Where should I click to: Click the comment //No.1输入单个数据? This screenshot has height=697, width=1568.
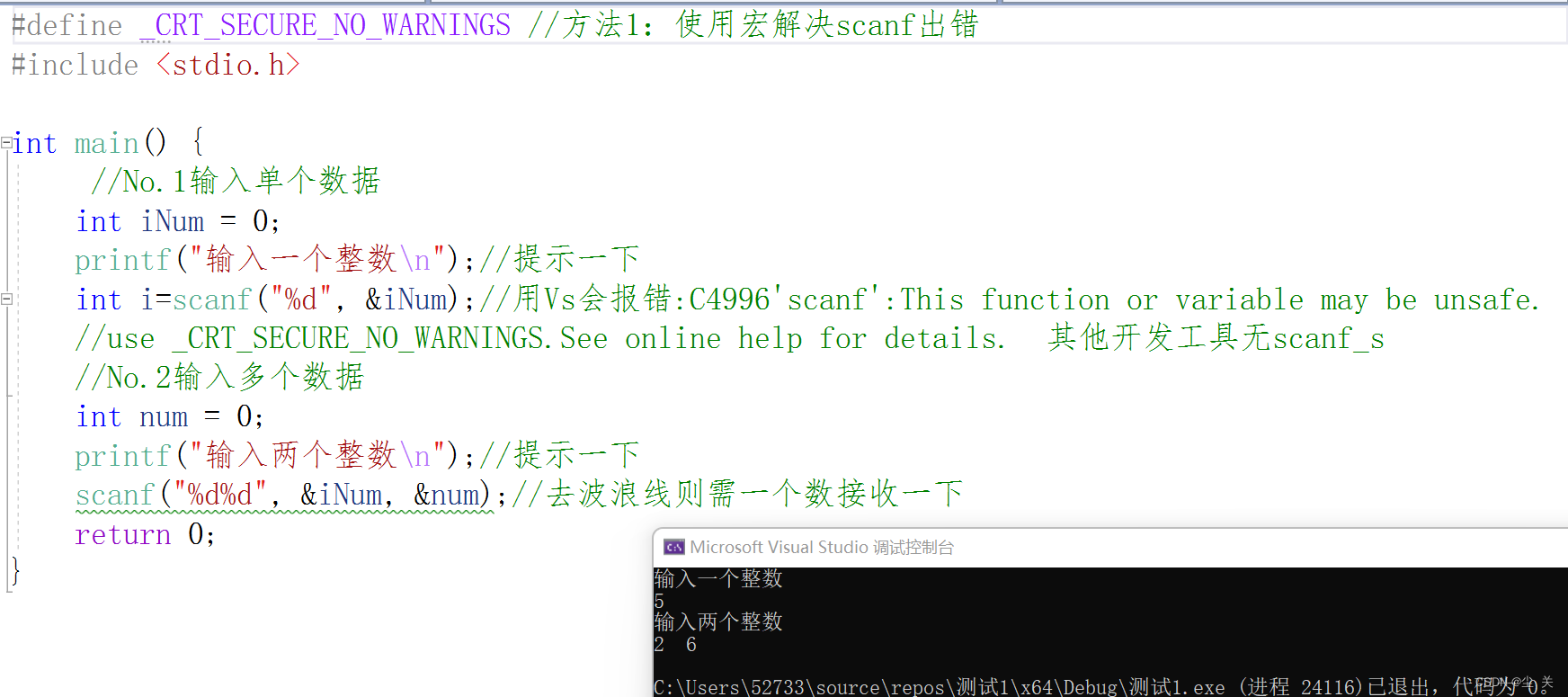click(x=236, y=181)
